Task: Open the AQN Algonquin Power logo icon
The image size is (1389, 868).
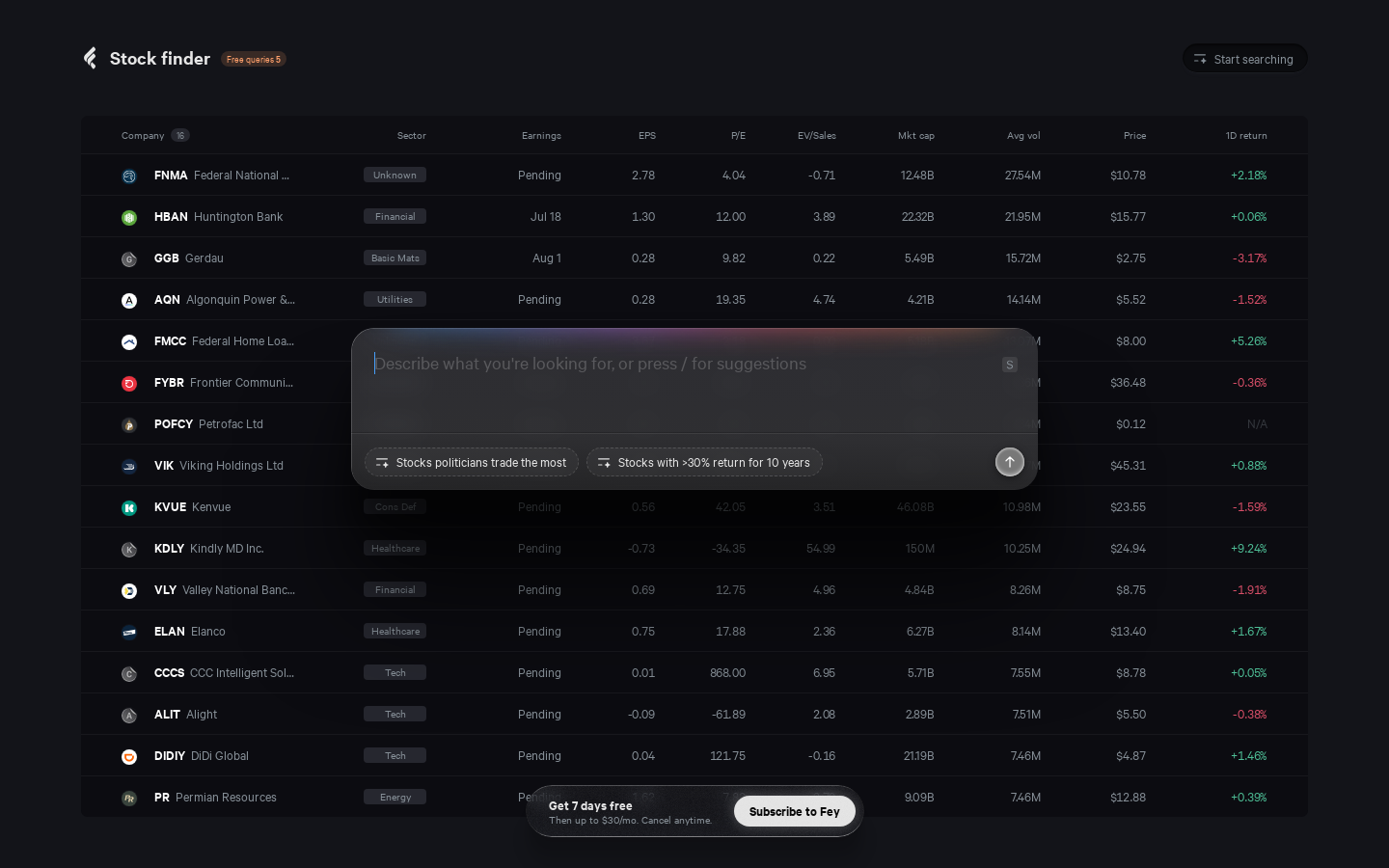Action: pyautogui.click(x=129, y=300)
